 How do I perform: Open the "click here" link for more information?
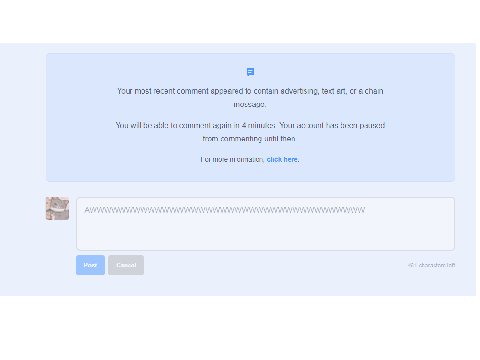(x=282, y=159)
